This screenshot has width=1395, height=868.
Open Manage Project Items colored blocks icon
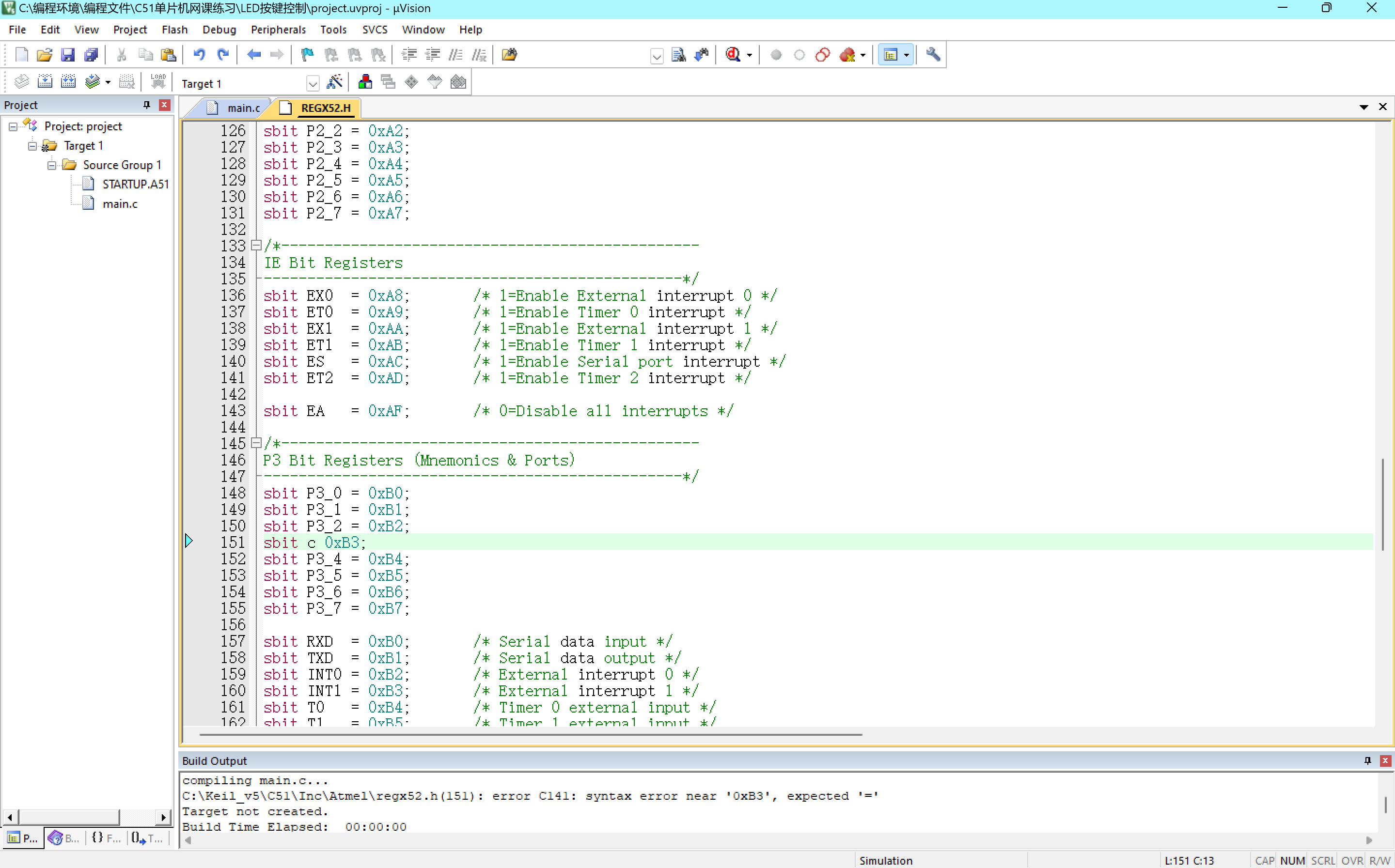(x=365, y=82)
